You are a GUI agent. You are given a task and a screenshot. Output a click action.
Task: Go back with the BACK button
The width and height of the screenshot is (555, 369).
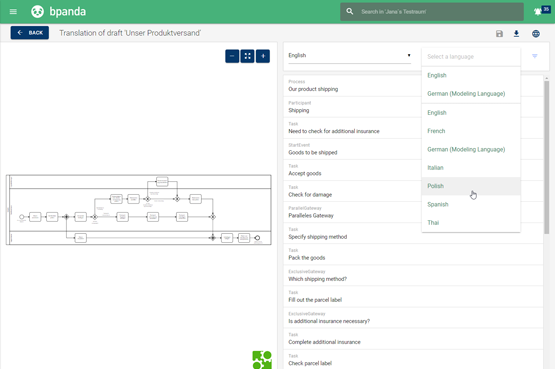coord(30,33)
